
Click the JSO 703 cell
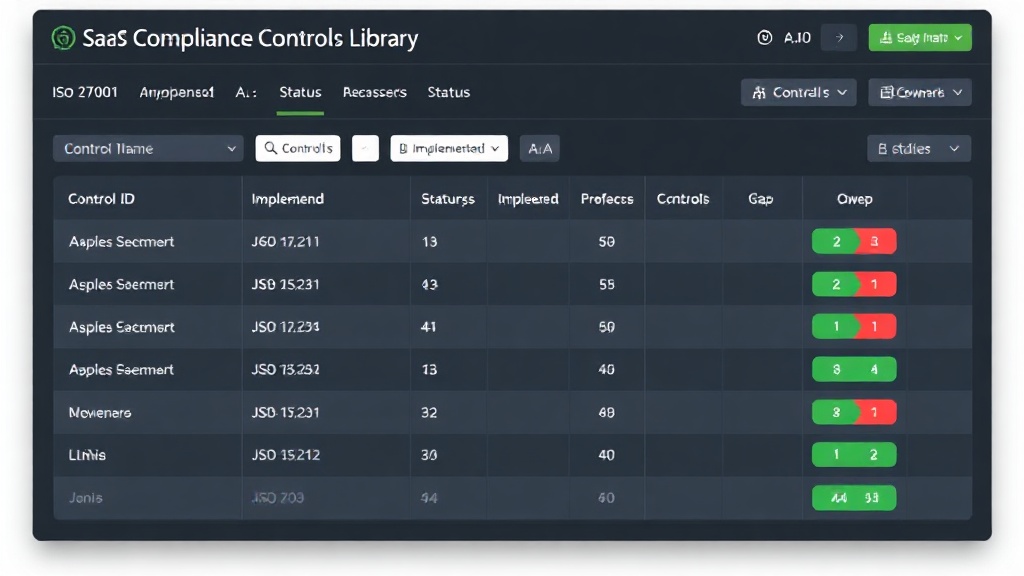pos(278,498)
